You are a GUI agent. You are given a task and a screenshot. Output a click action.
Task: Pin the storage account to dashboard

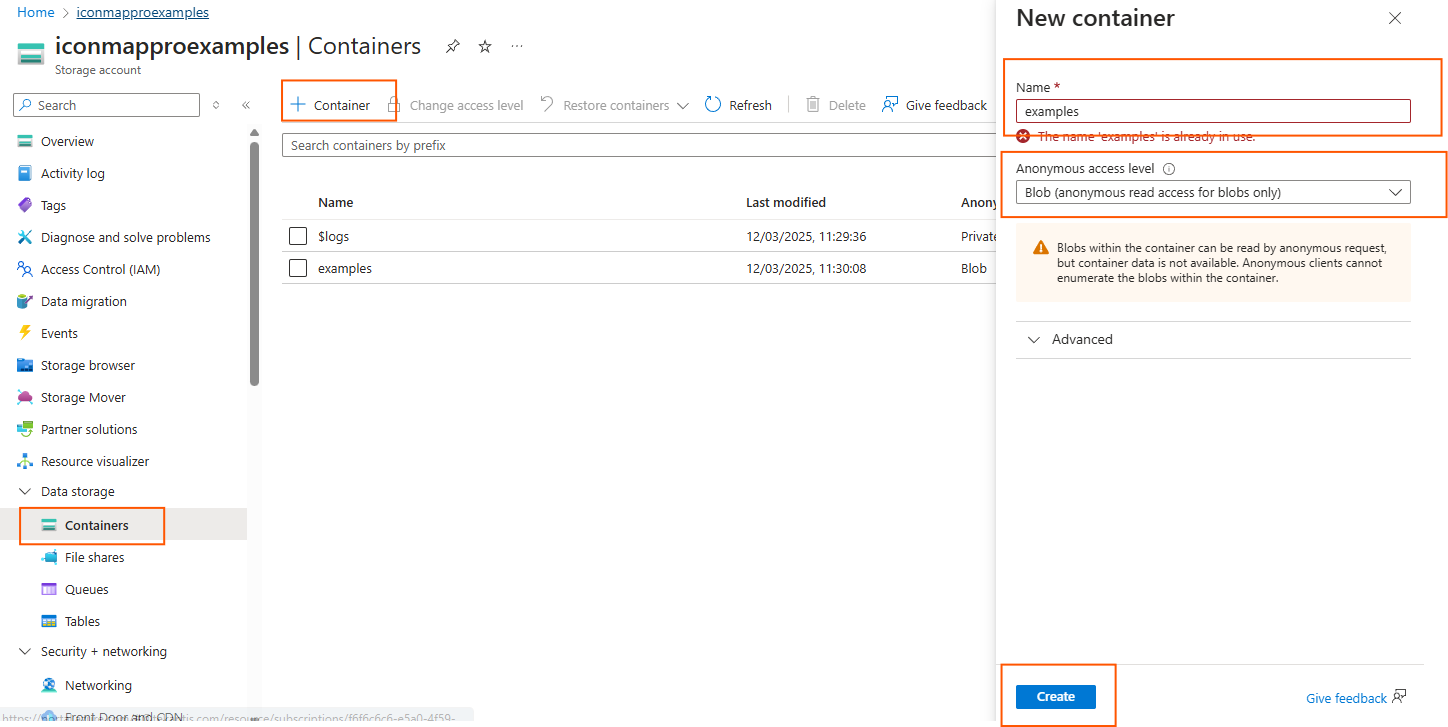(453, 46)
